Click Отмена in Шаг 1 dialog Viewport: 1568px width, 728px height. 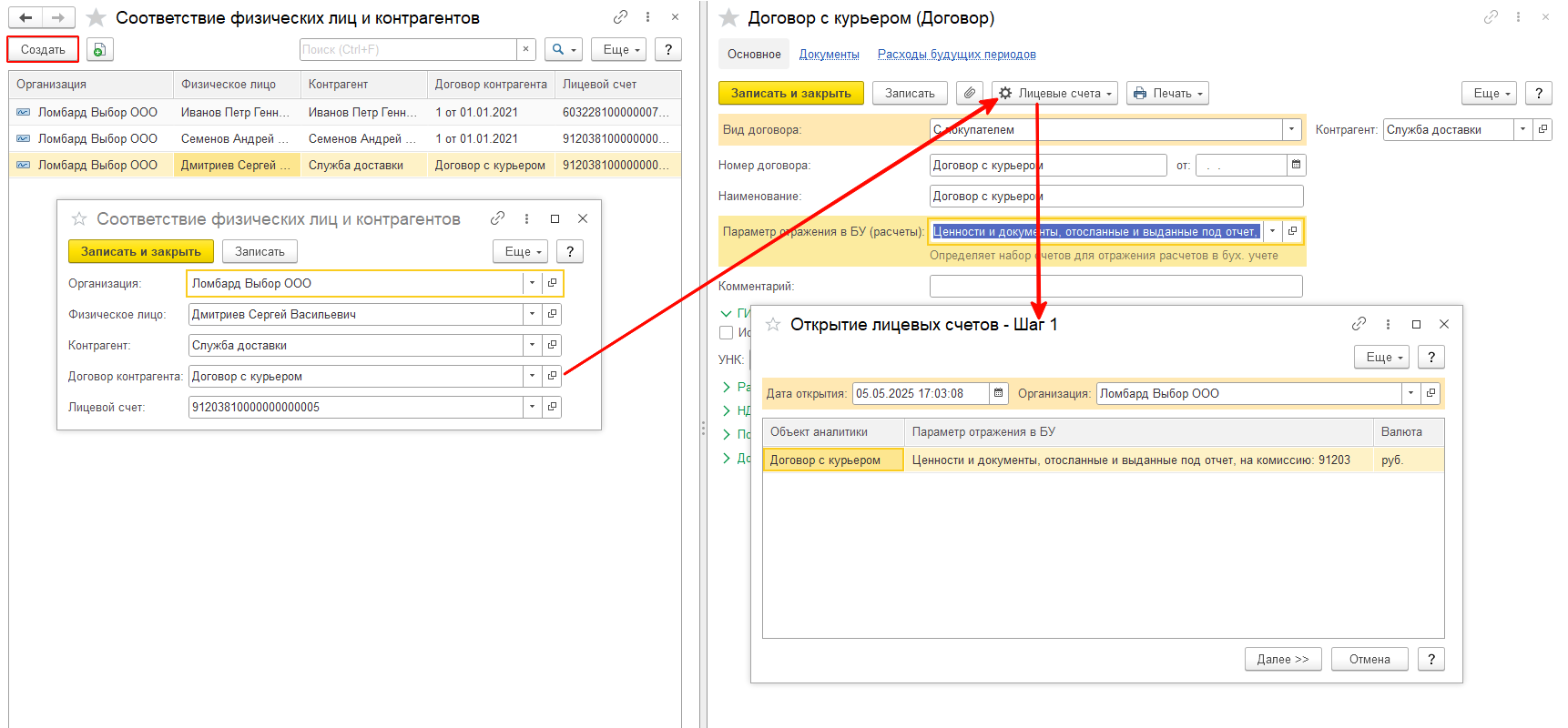point(1369,659)
